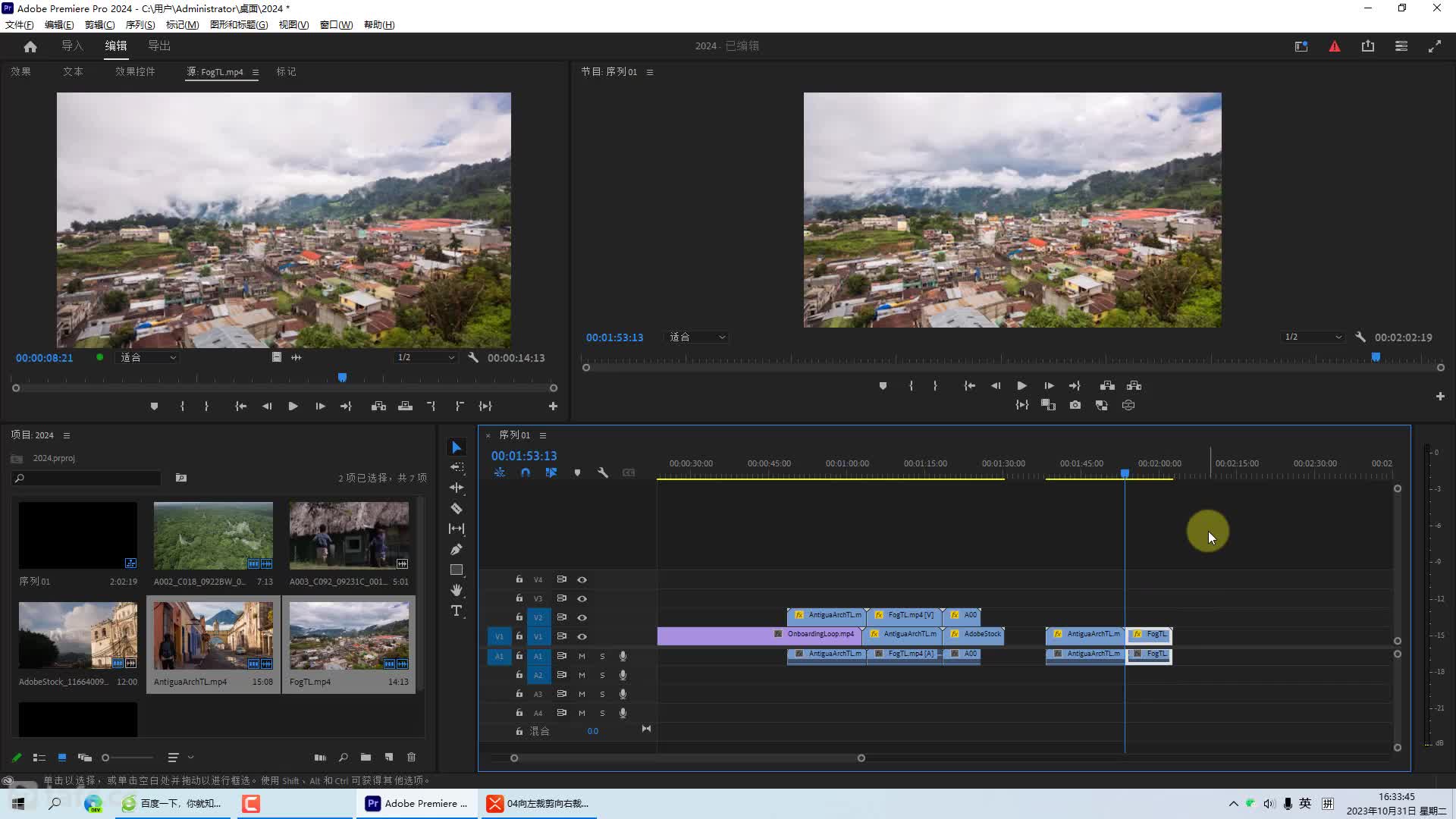Click Source monitor playhead marker
This screenshot has height=819, width=1456.
click(x=342, y=378)
